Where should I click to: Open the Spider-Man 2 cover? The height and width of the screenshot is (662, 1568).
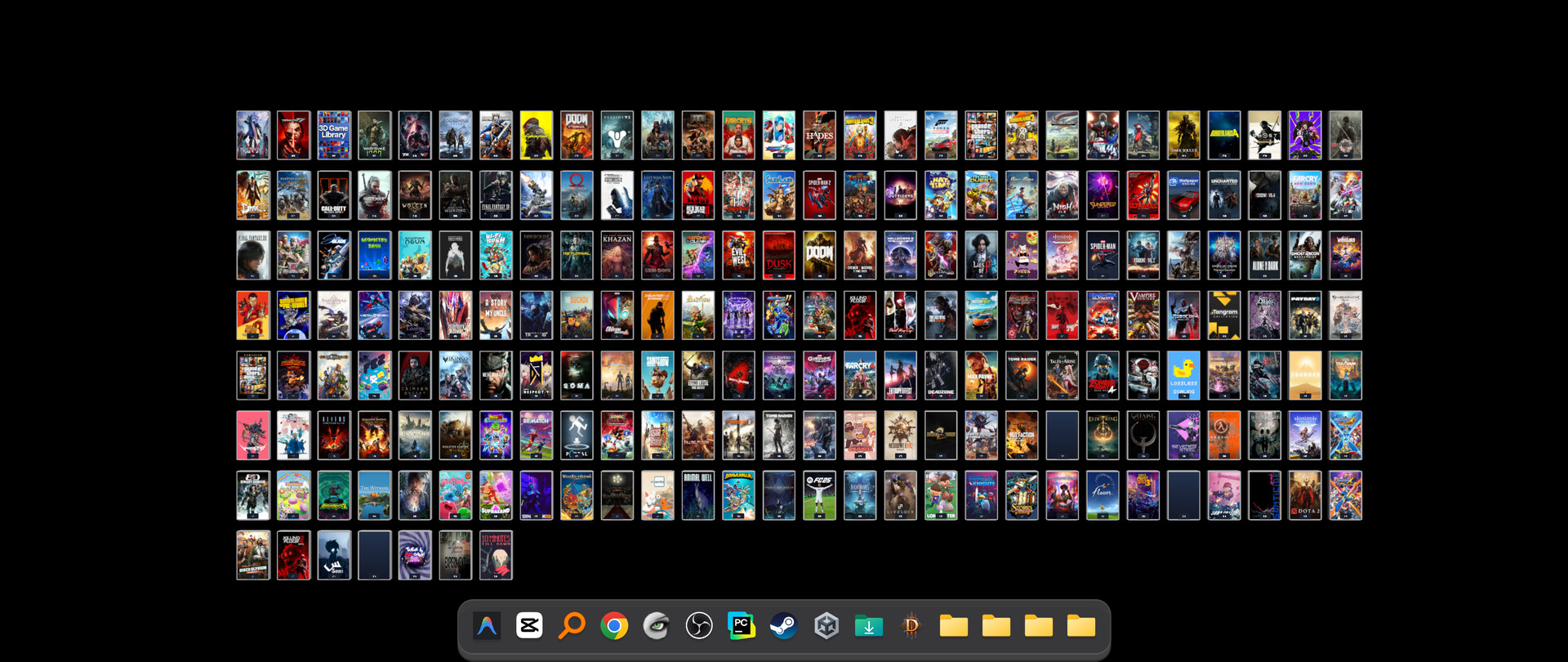[x=819, y=195]
